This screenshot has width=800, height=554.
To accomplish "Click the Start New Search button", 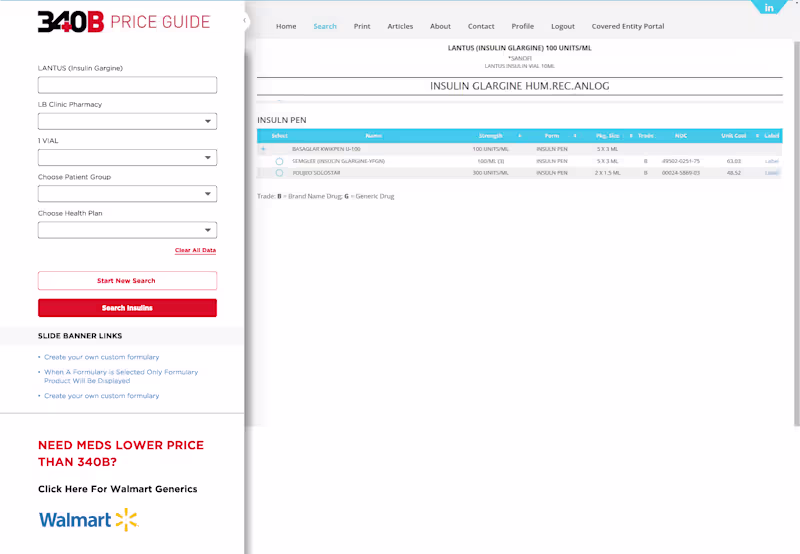I will (x=127, y=281).
